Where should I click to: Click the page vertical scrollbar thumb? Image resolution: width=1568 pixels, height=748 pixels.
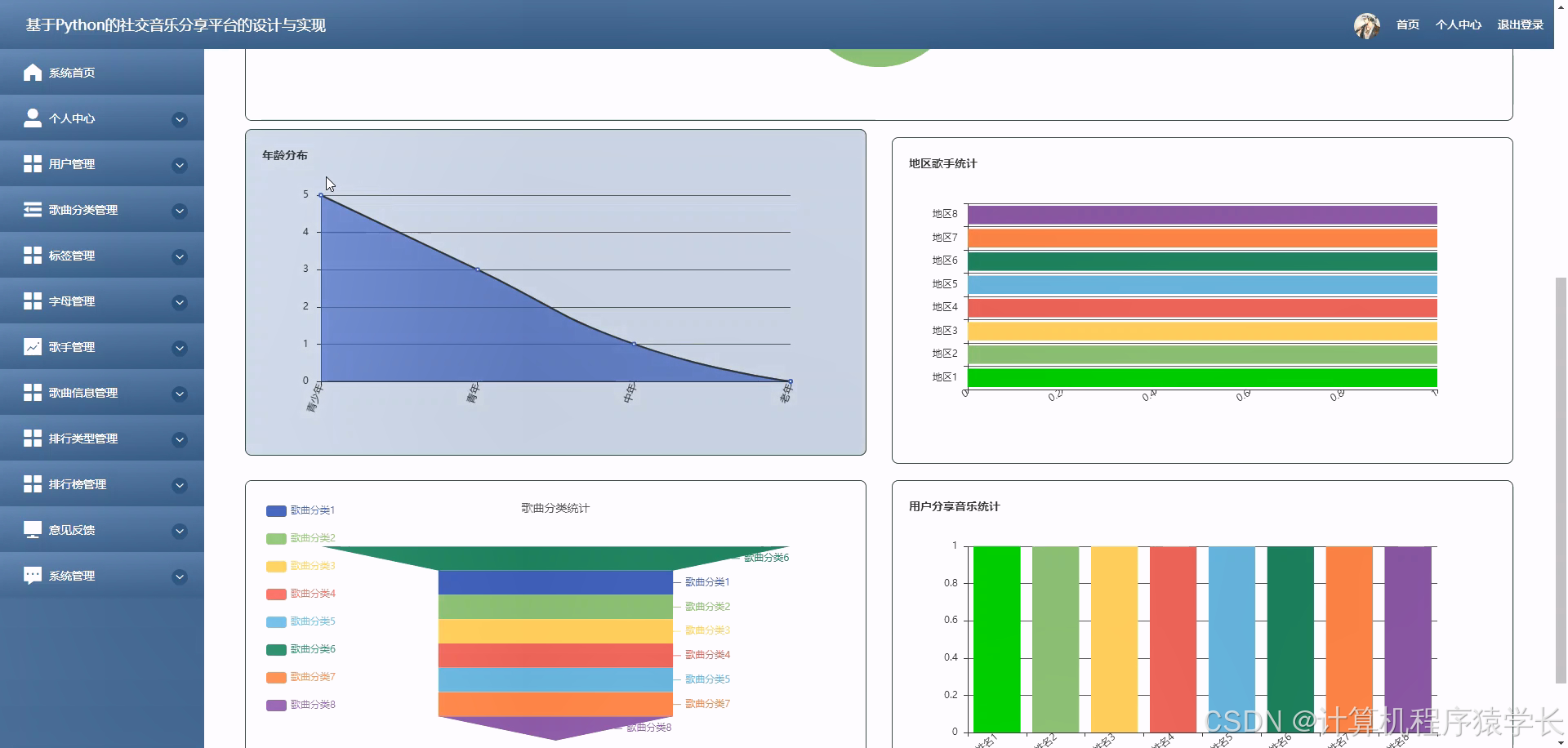pos(1561,480)
